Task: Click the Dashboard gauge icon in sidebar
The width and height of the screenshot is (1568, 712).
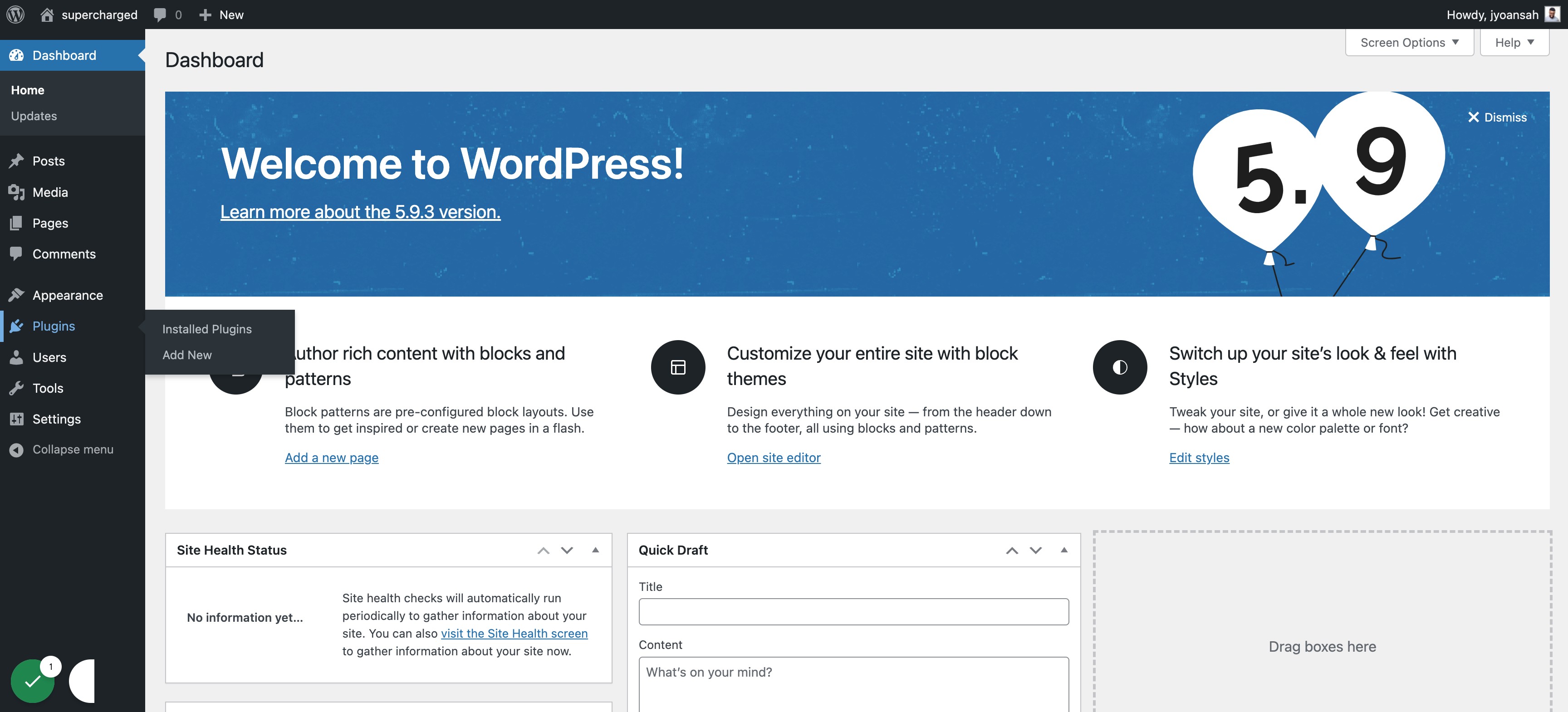Action: pos(16,55)
